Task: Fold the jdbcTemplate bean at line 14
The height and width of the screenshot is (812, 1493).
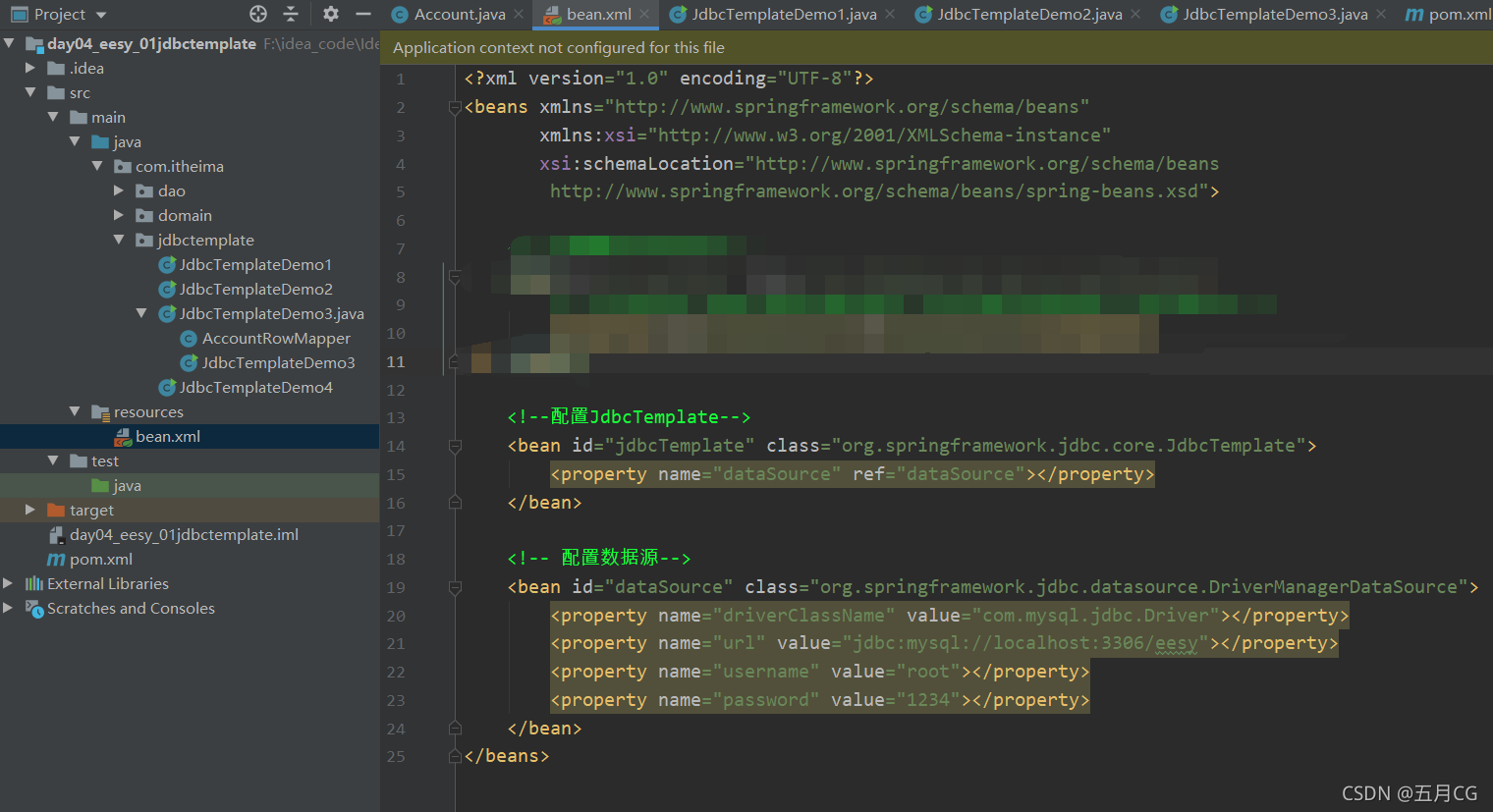Action: coord(455,446)
